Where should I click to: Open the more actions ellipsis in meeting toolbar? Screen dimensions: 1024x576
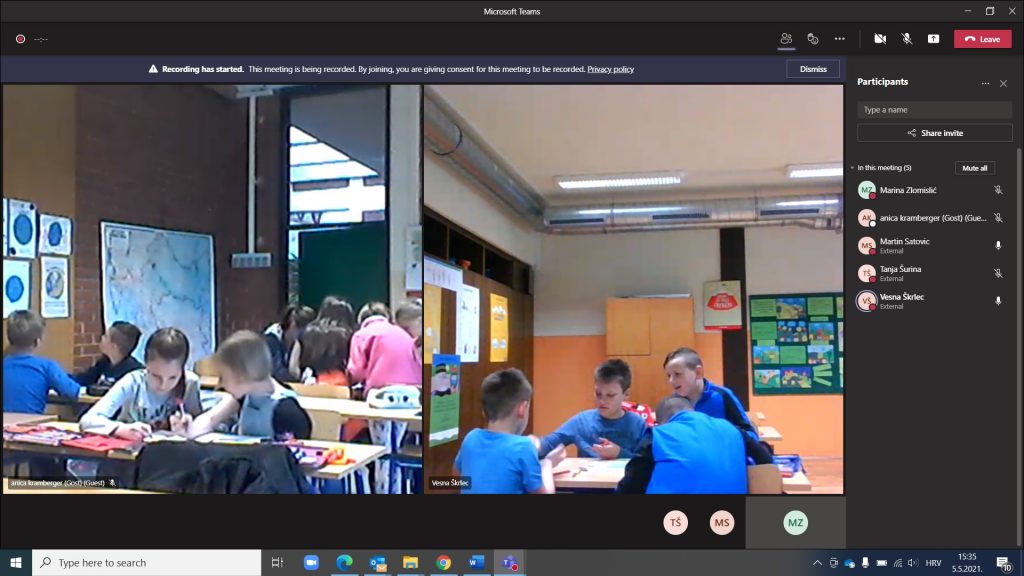click(840, 39)
